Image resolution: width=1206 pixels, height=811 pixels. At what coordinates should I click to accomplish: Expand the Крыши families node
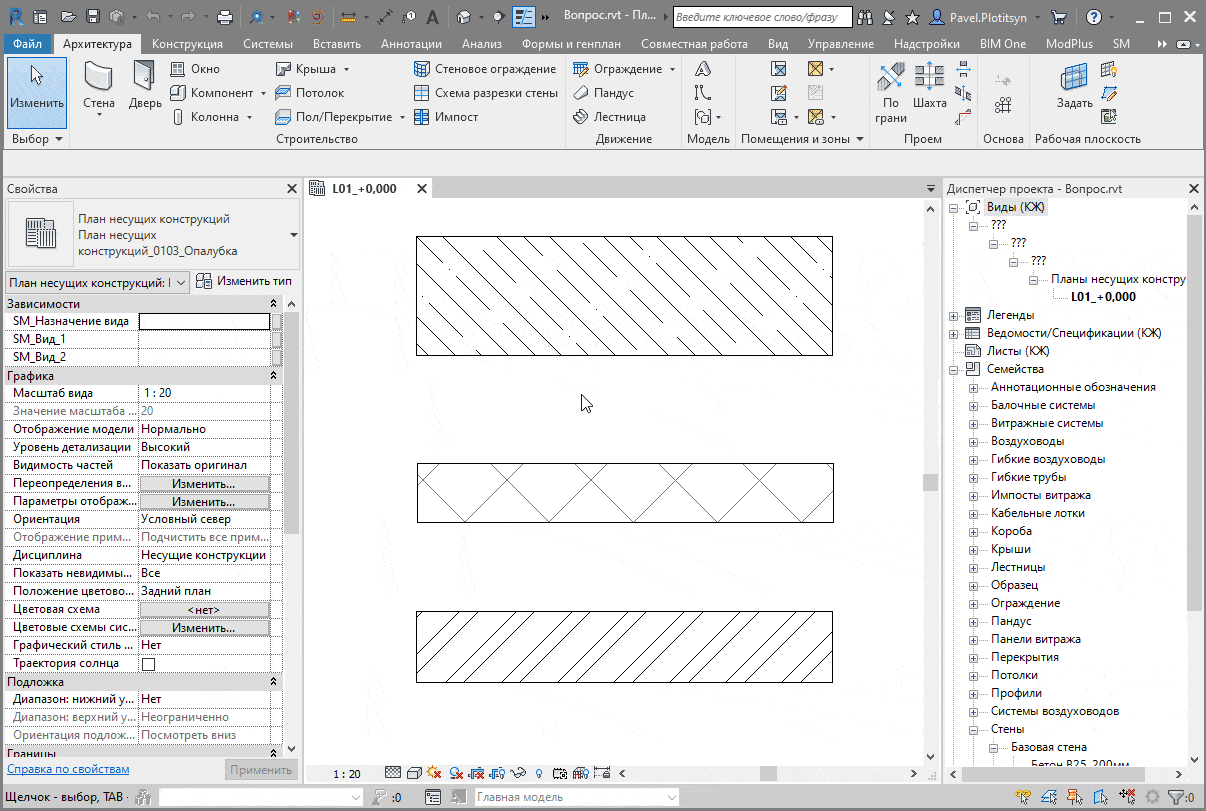pos(974,549)
